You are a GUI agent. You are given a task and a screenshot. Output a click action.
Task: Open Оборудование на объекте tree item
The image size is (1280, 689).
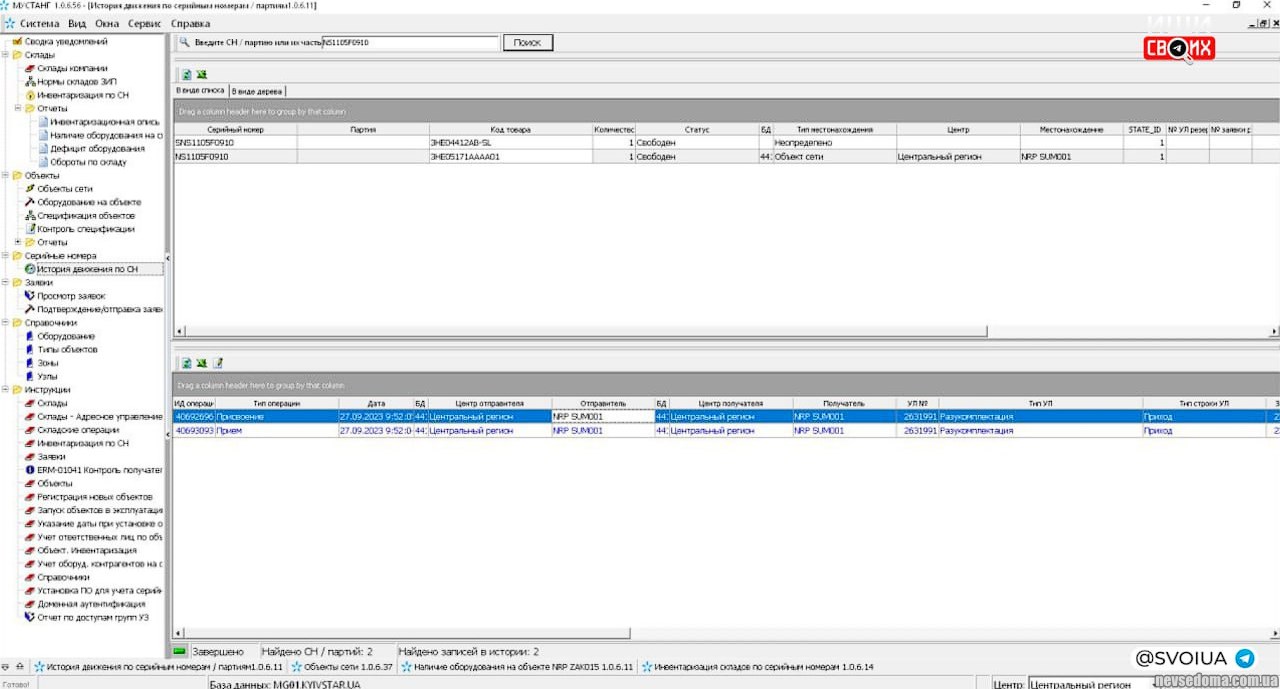click(88, 202)
